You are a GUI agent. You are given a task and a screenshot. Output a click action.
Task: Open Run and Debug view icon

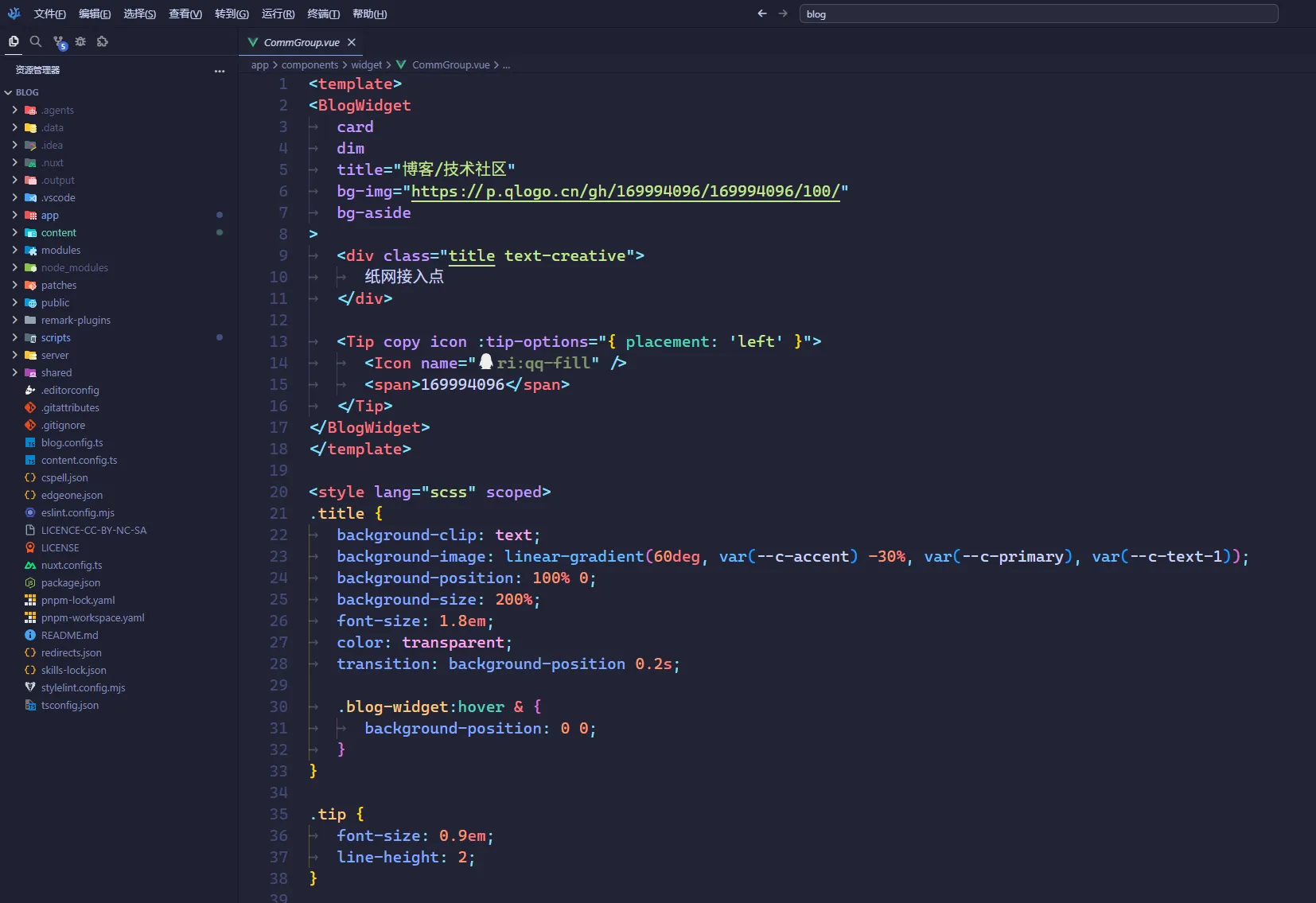coord(80,41)
